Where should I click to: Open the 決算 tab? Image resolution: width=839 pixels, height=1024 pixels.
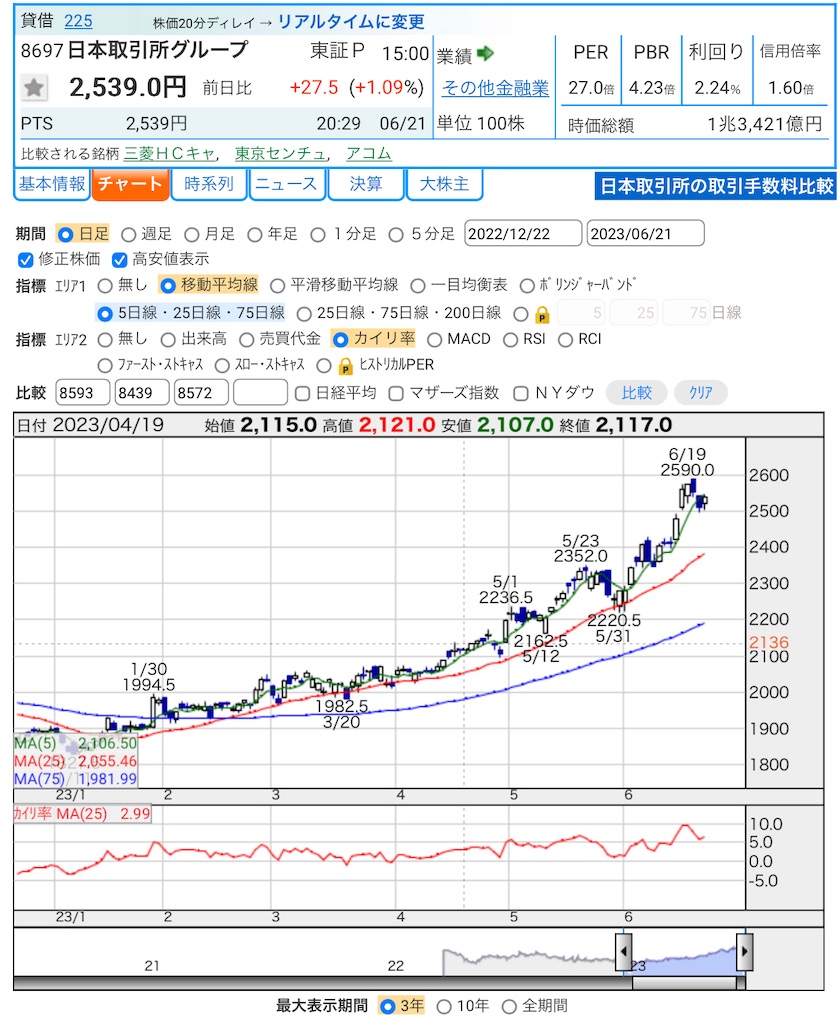click(366, 184)
